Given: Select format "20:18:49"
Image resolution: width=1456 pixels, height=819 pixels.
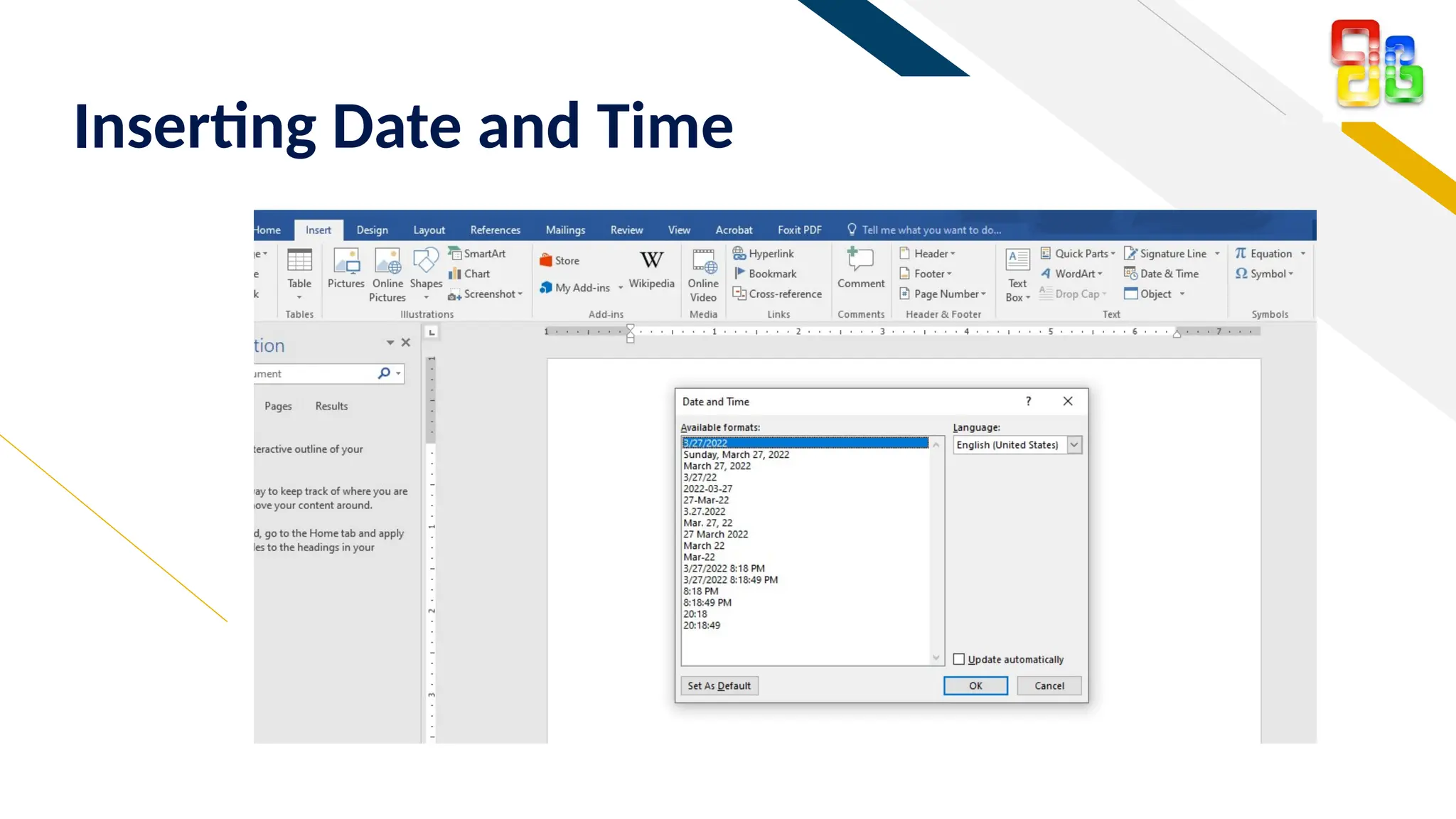Looking at the screenshot, I should [805, 625].
